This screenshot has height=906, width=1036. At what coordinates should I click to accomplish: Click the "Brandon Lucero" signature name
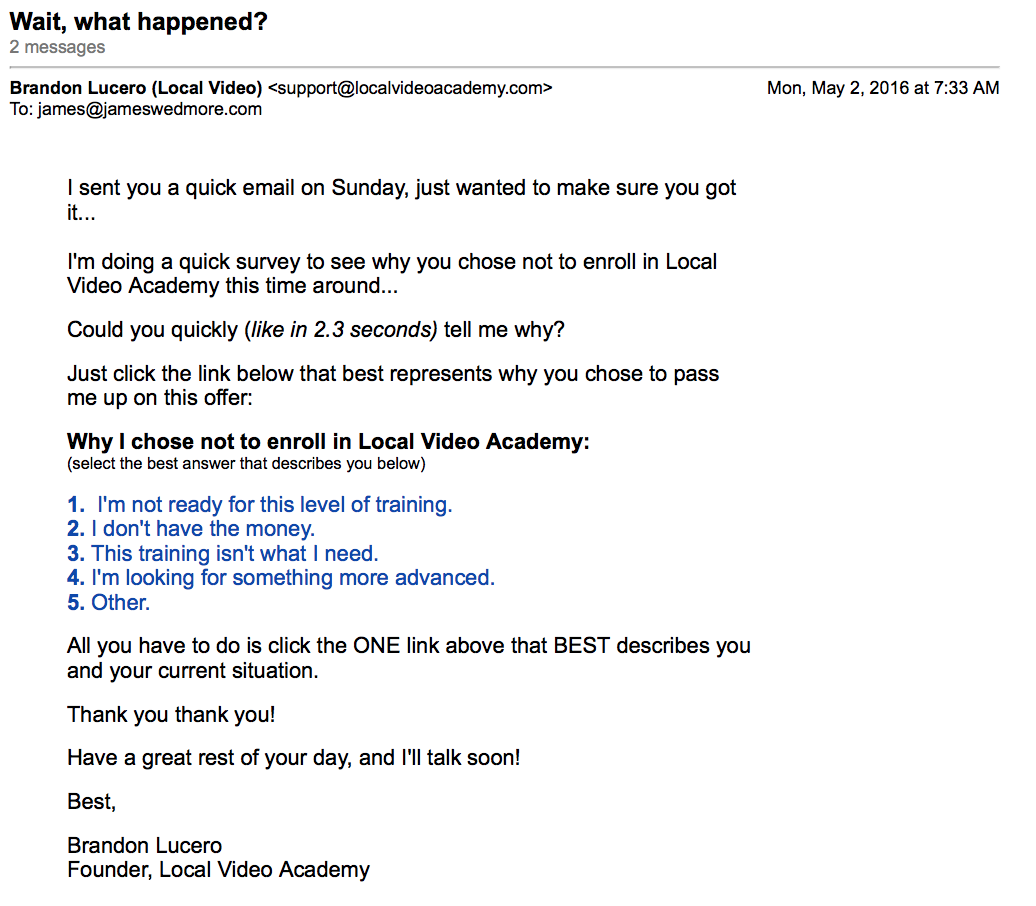(x=144, y=845)
